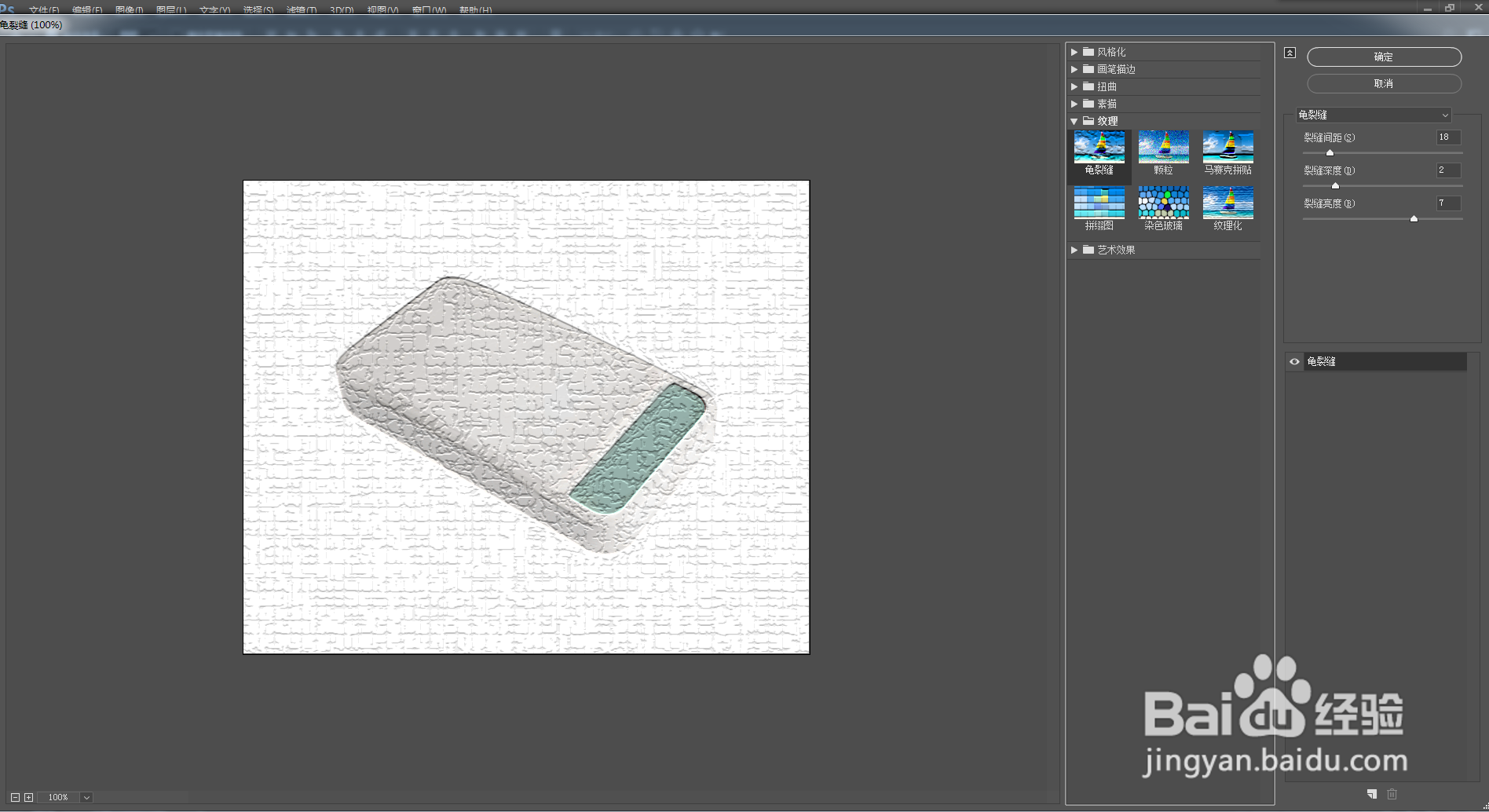Click the 裂缝间距 value field

(1448, 137)
